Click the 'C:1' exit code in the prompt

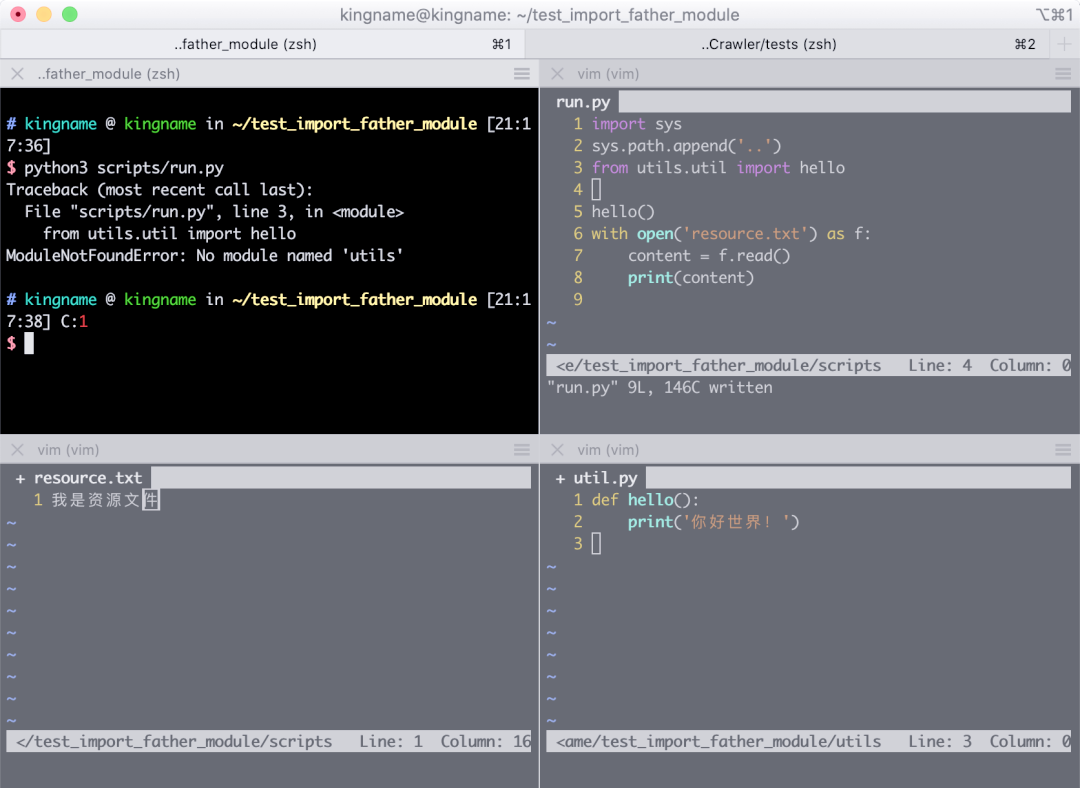[x=74, y=322]
